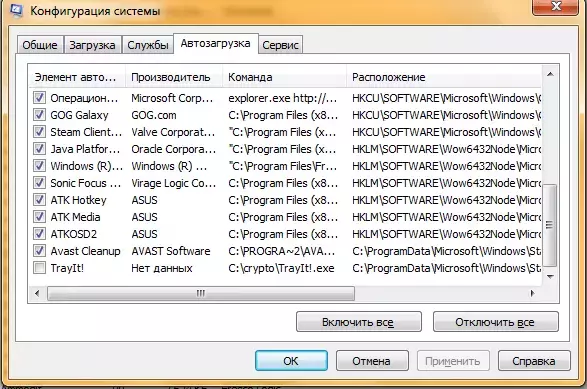Select the Valve Corporat... manufacturer cell
This screenshot has width=587, height=389.
point(173,132)
